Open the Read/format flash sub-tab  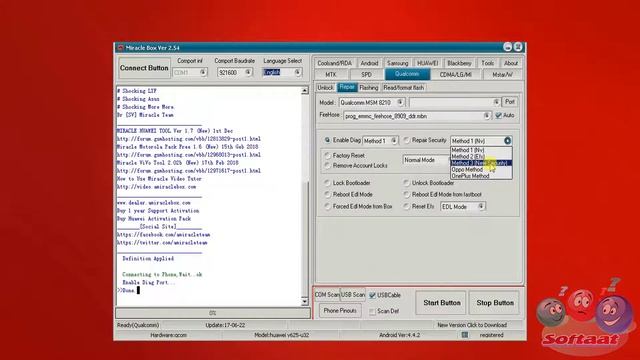click(x=404, y=87)
